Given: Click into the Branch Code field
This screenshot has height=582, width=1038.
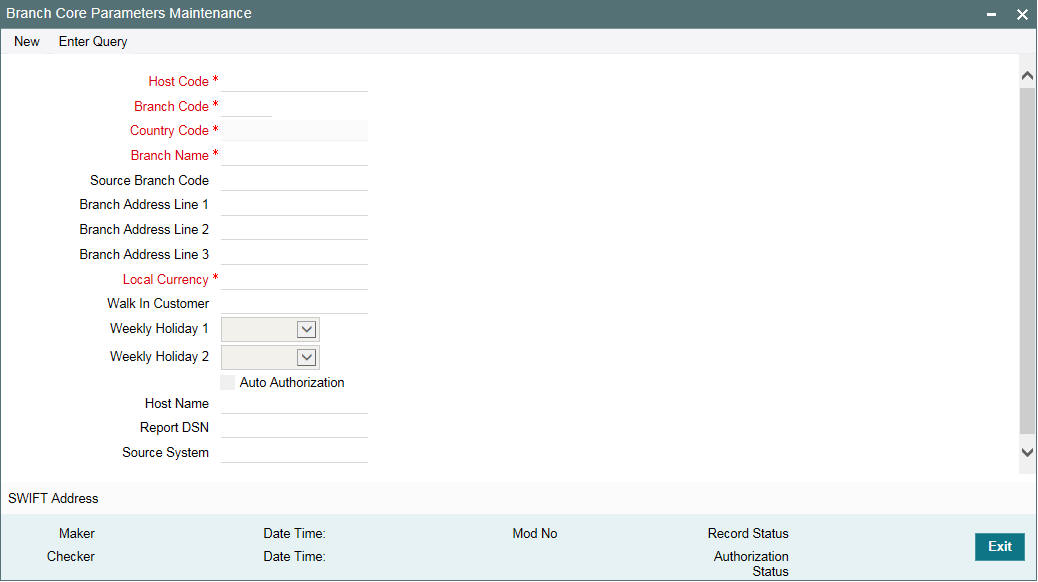Looking at the screenshot, I should (246, 106).
